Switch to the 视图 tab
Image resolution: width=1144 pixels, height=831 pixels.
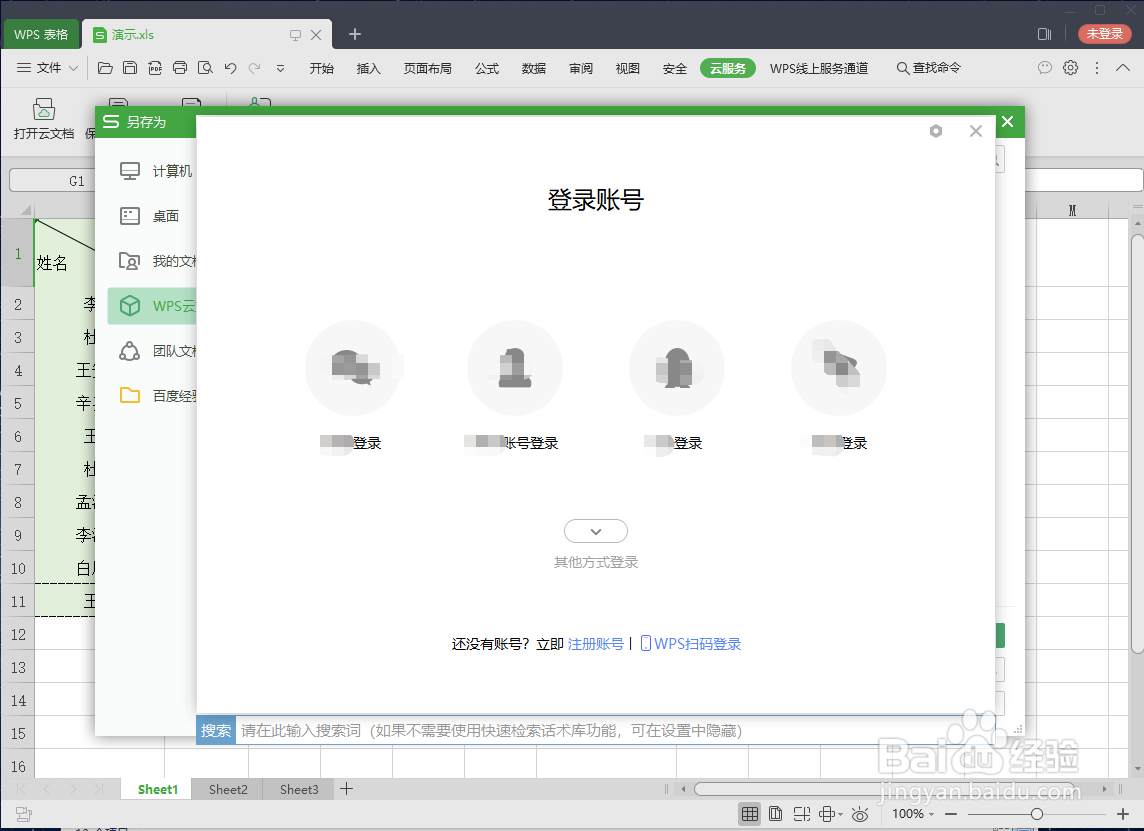tap(627, 68)
